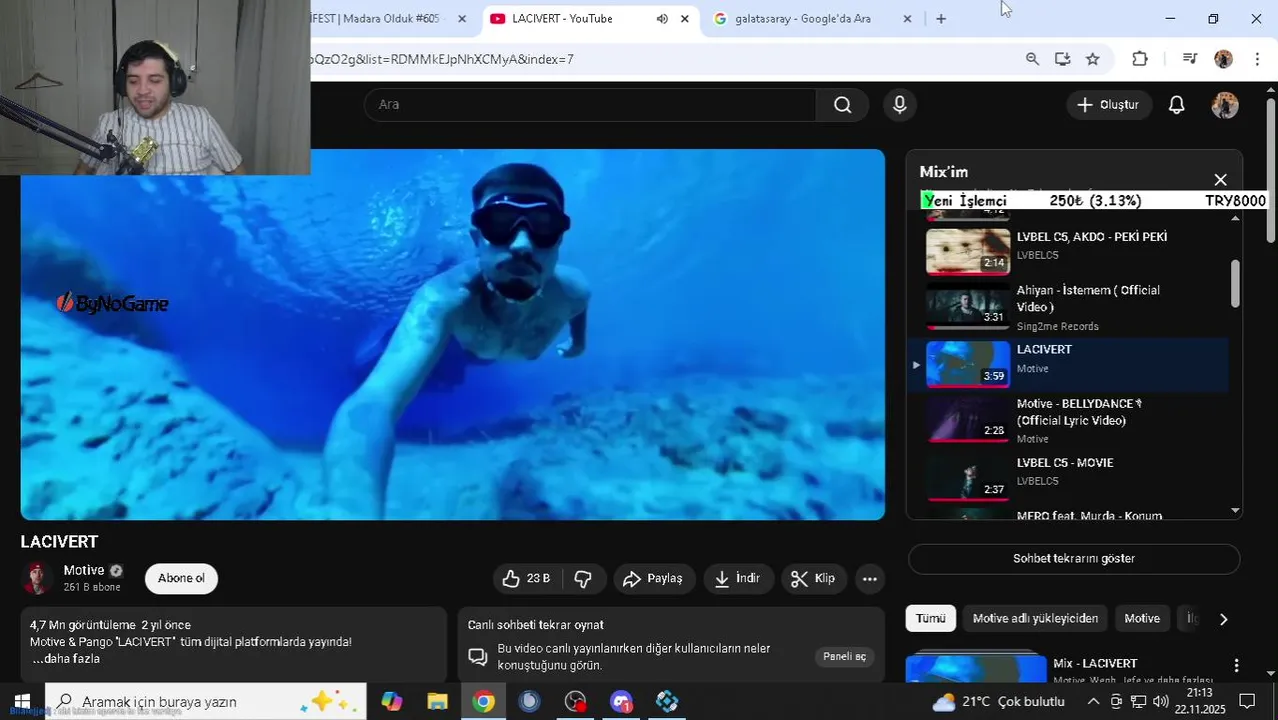The width and height of the screenshot is (1278, 720).
Task: Start voice search with microphone icon
Action: (x=899, y=105)
